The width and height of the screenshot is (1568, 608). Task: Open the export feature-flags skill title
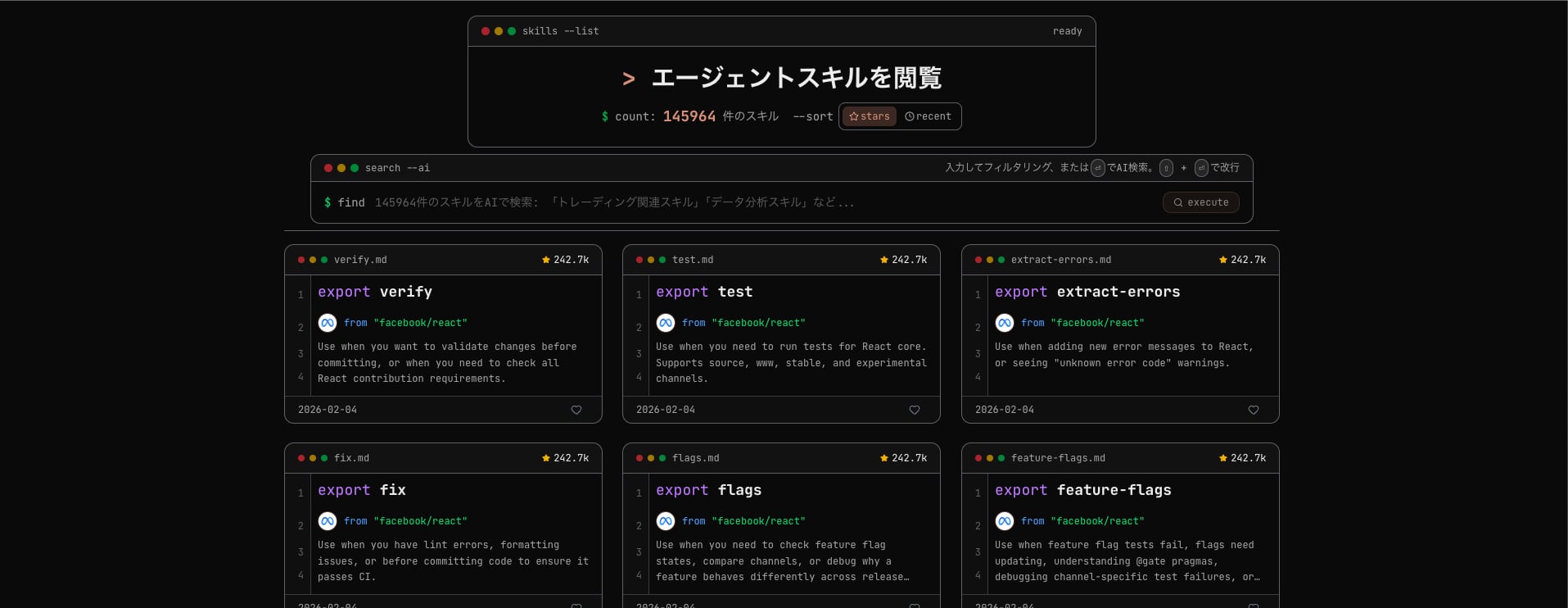(1082, 490)
